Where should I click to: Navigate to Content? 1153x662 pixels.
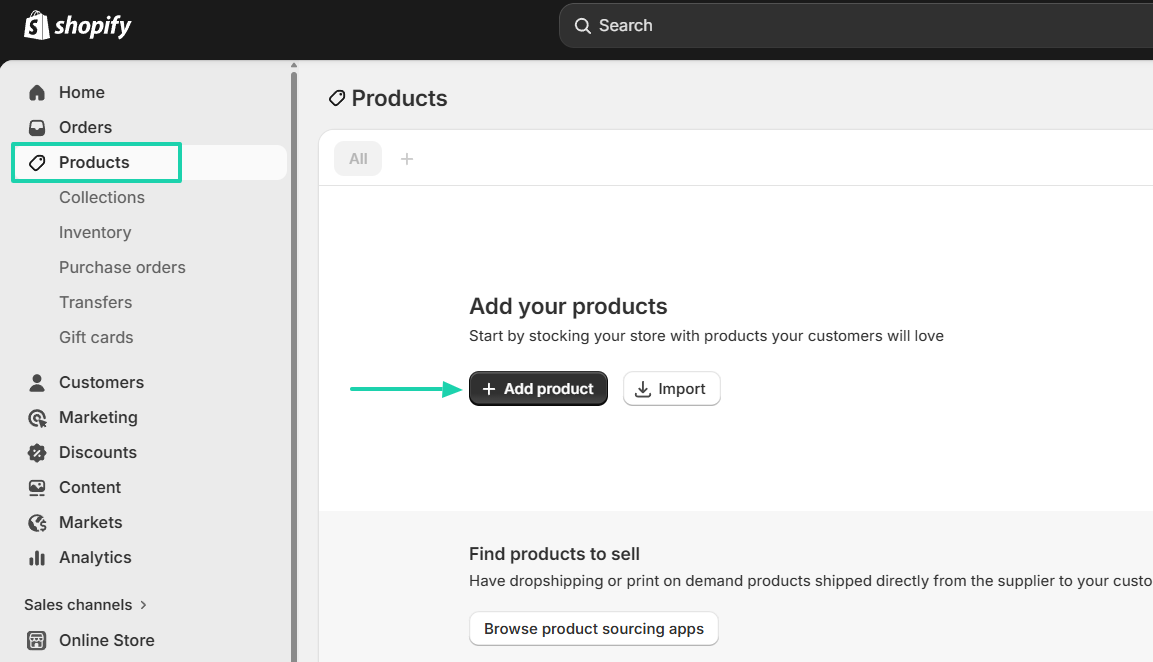click(90, 488)
